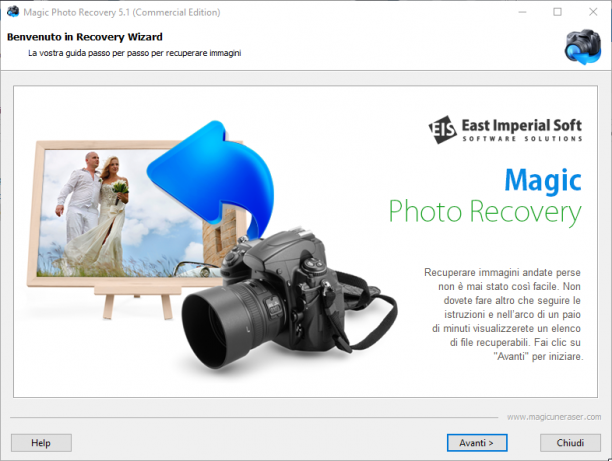Viewport: 612px width, 461px height.
Task: Click the 'Recuperare immagini andate perse' paragraph
Action: (503, 314)
